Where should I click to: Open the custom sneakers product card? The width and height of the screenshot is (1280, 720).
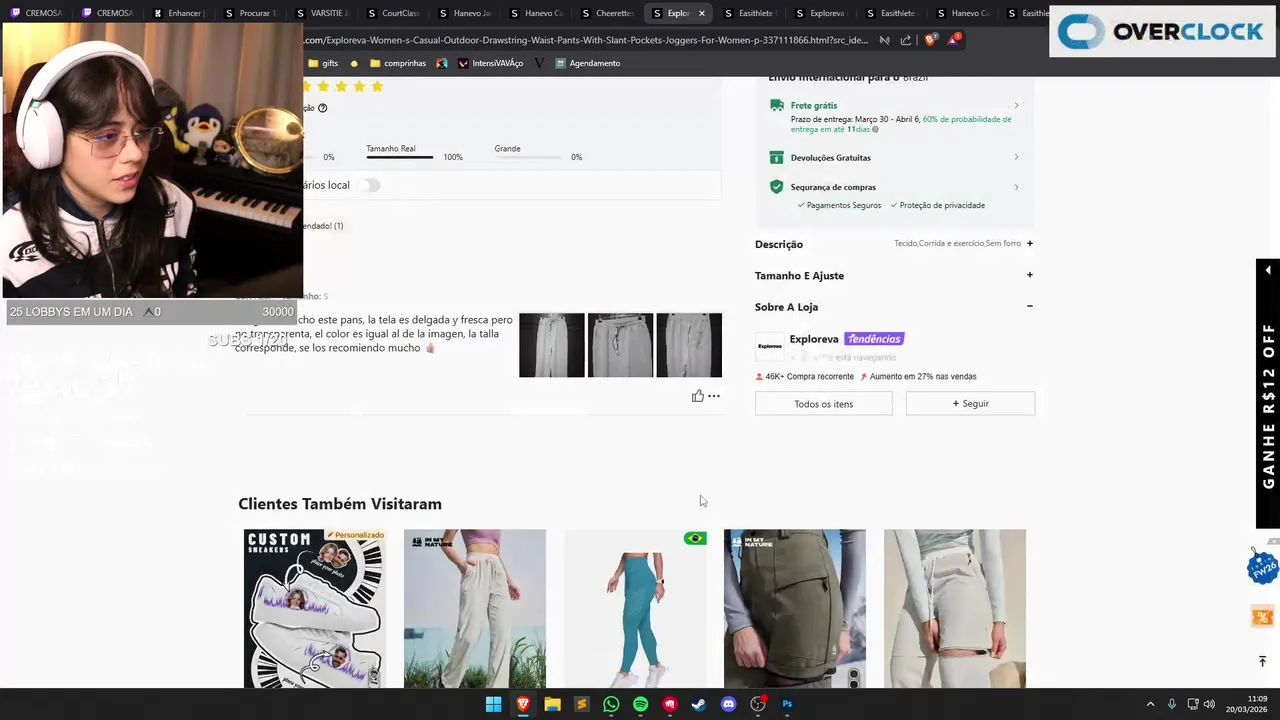(315, 608)
